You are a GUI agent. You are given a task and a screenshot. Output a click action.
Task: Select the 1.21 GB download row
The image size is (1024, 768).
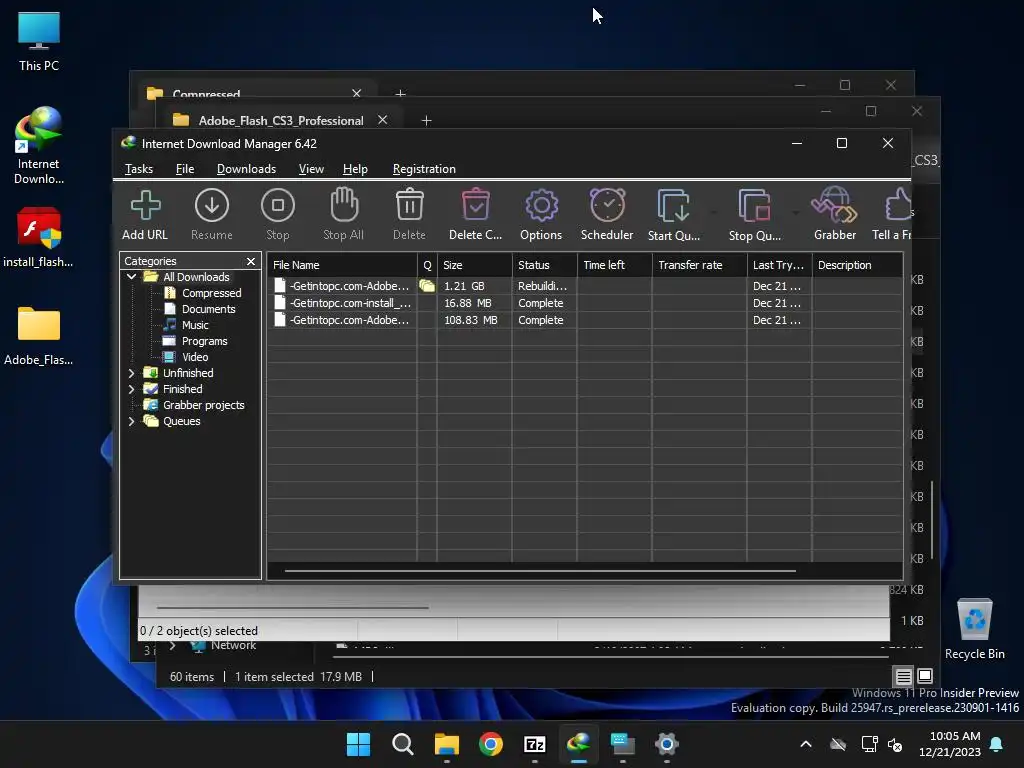(x=584, y=286)
